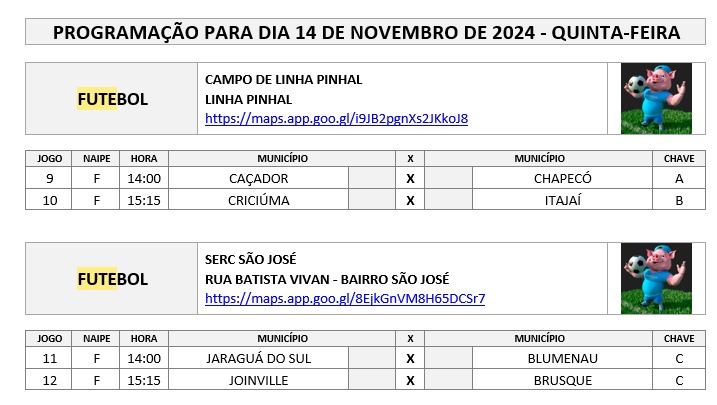Click the BLUMENAU team cell
717x405 pixels.
pos(562,358)
